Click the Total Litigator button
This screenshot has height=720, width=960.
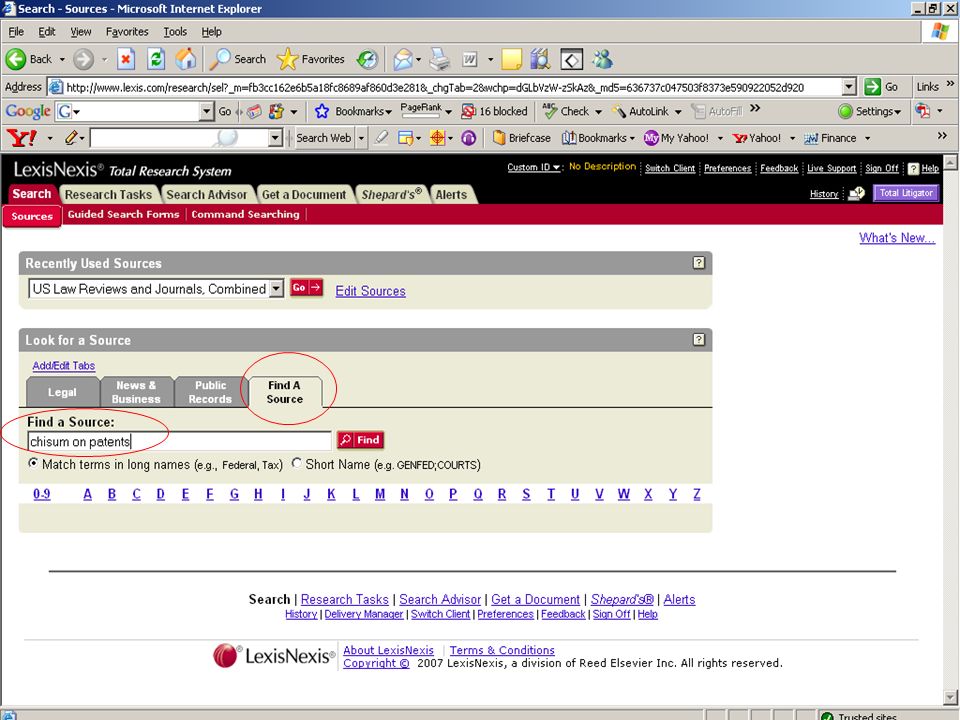(x=906, y=193)
